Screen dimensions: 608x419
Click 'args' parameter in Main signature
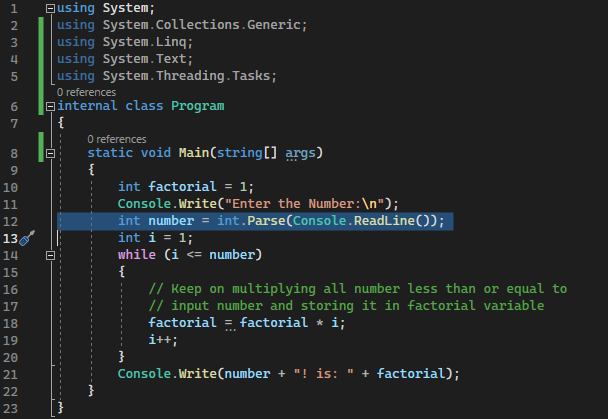tap(301, 153)
